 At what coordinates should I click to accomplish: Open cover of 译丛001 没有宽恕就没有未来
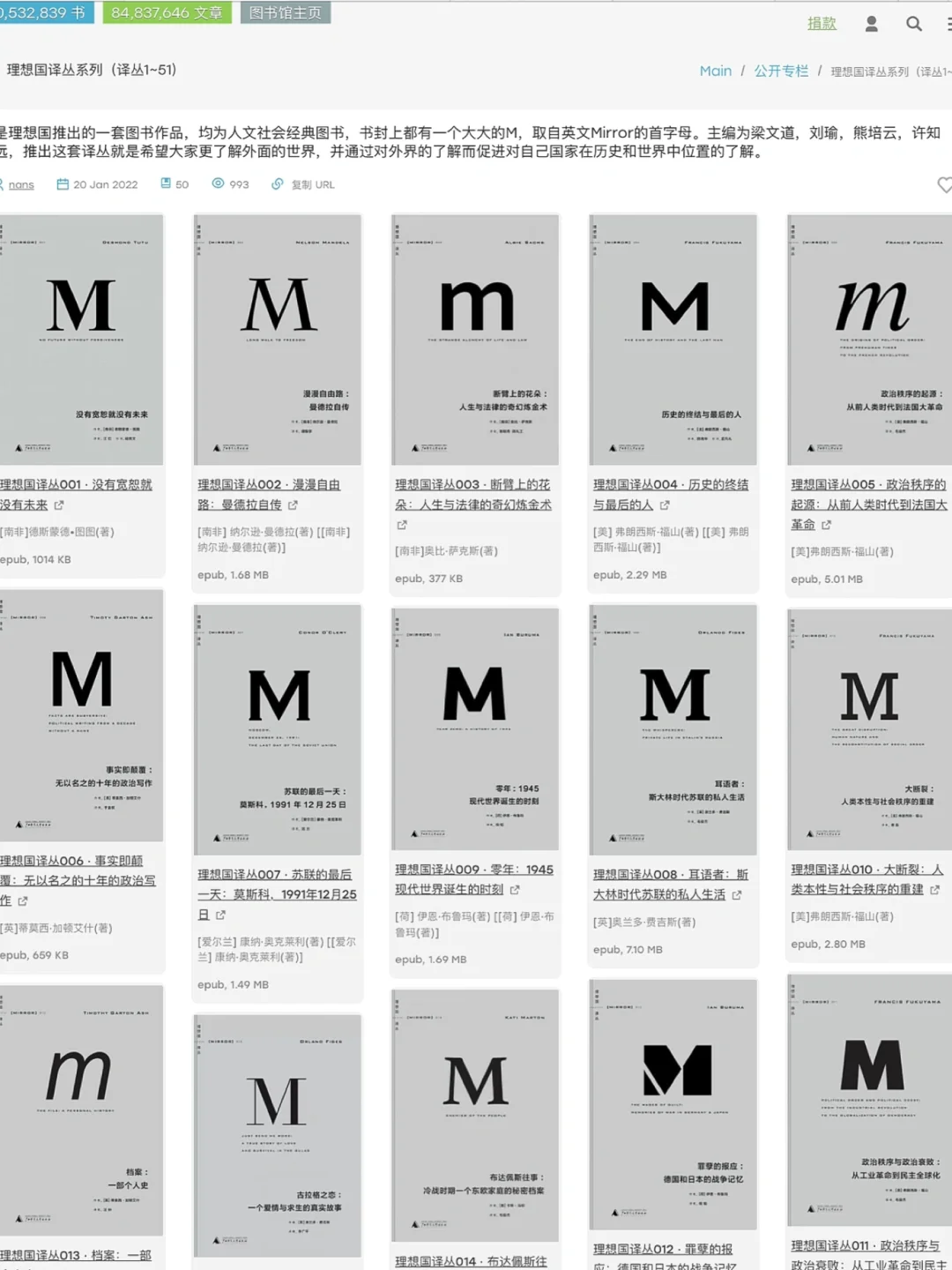(81, 340)
